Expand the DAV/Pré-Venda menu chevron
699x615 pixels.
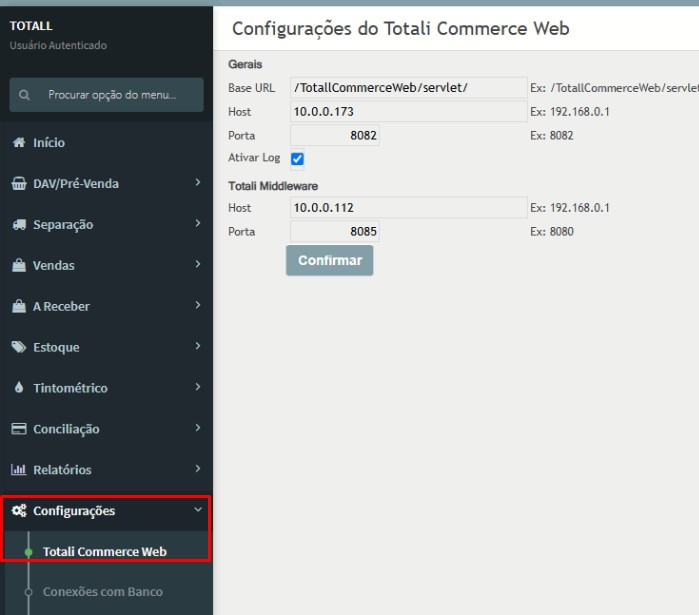(x=198, y=182)
